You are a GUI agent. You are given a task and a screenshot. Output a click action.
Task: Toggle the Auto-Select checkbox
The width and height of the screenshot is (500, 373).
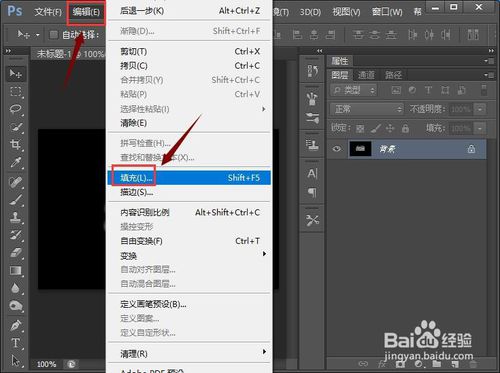coord(54,34)
